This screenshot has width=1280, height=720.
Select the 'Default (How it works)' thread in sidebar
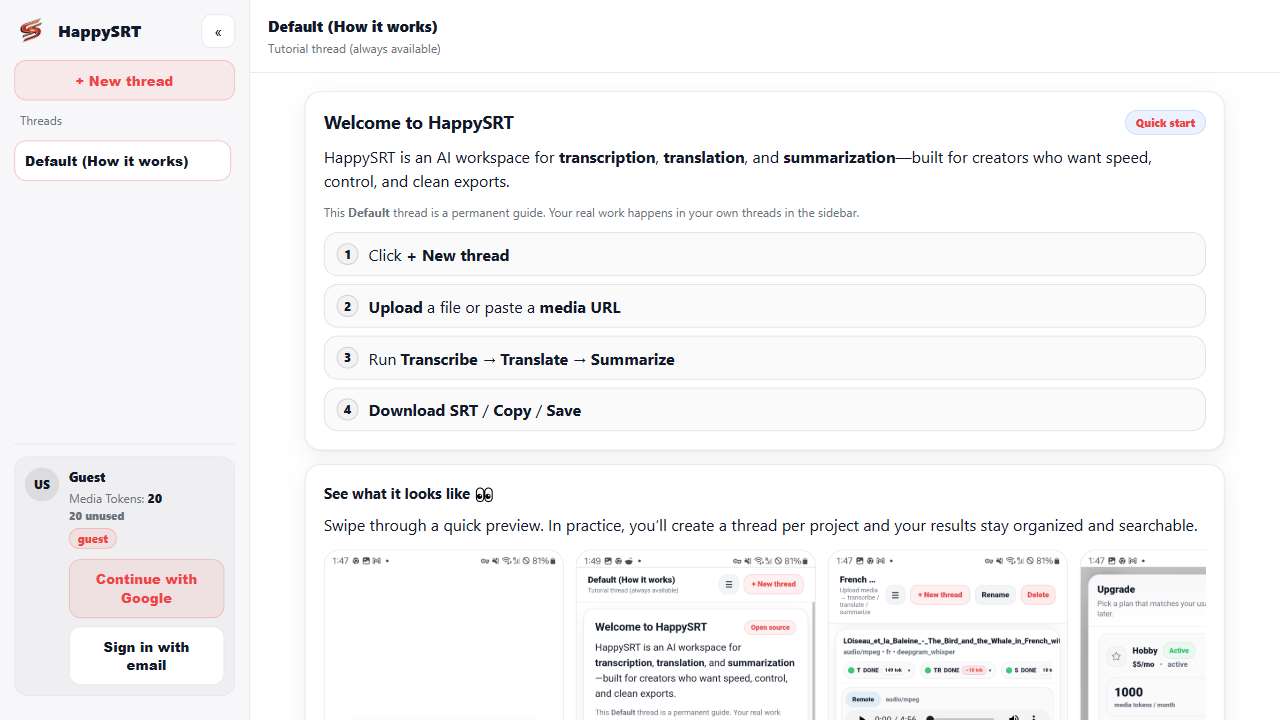[x=122, y=160]
